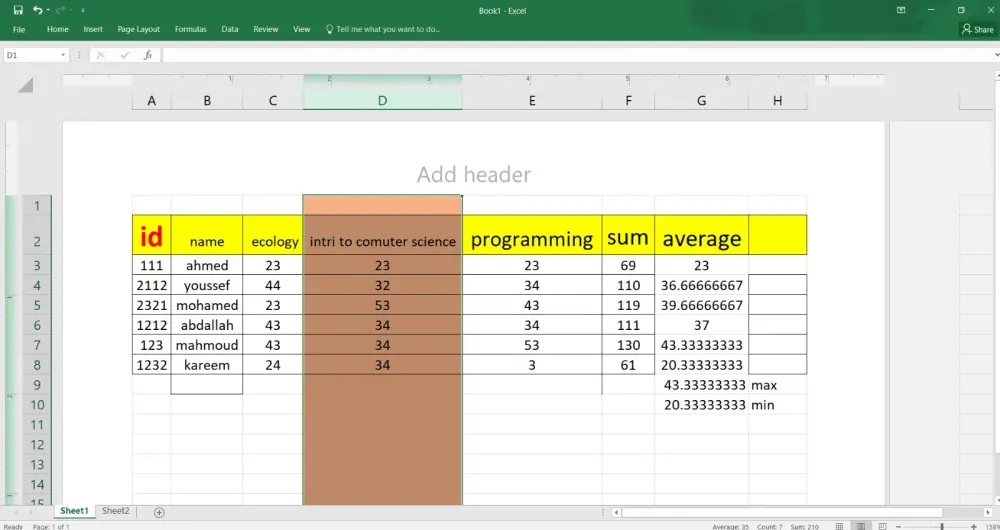The width and height of the screenshot is (1000, 530).
Task: Click the zoom slider handle
Action: click(942, 526)
